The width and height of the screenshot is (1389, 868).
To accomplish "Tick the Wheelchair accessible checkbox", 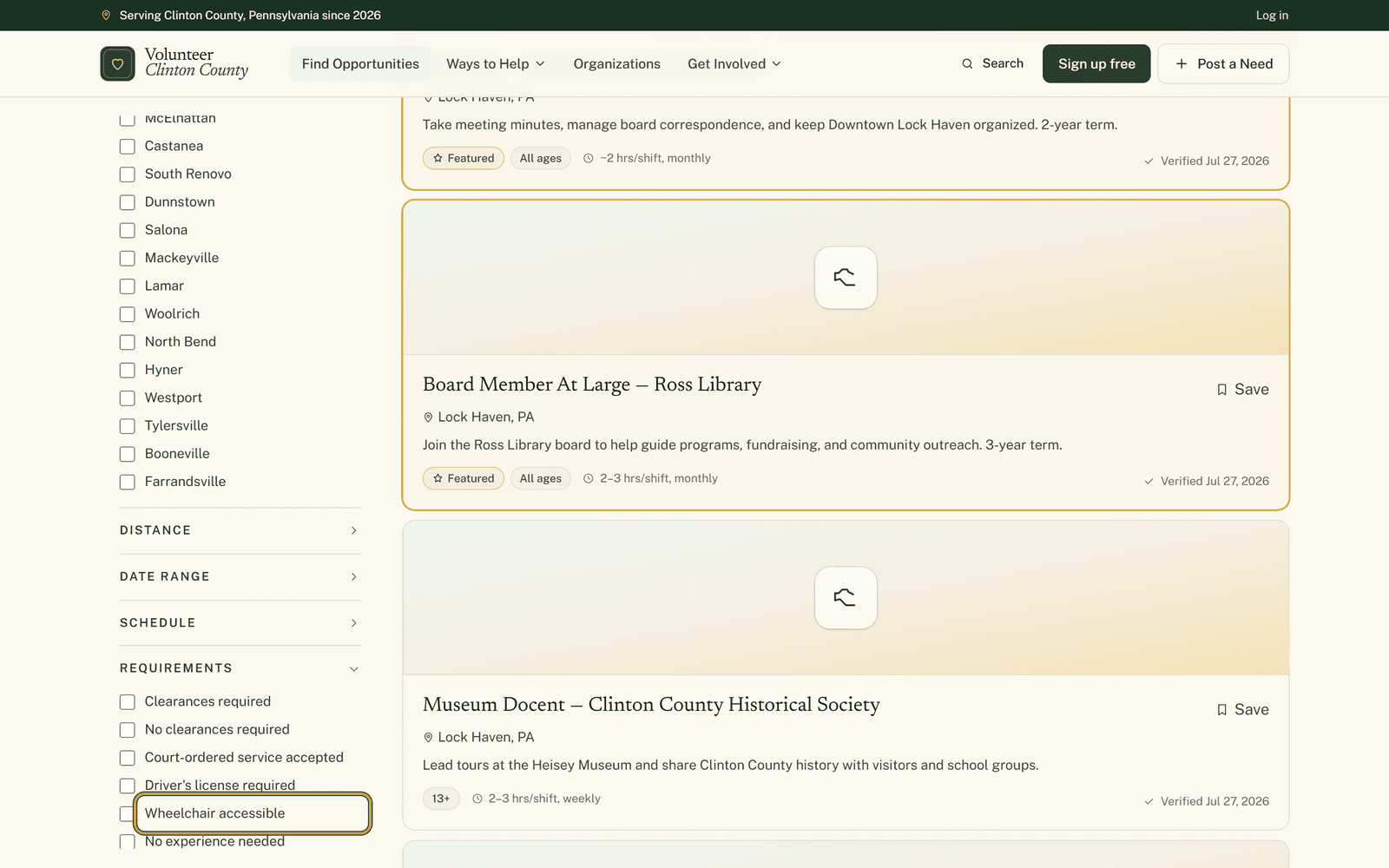I will click(x=128, y=813).
